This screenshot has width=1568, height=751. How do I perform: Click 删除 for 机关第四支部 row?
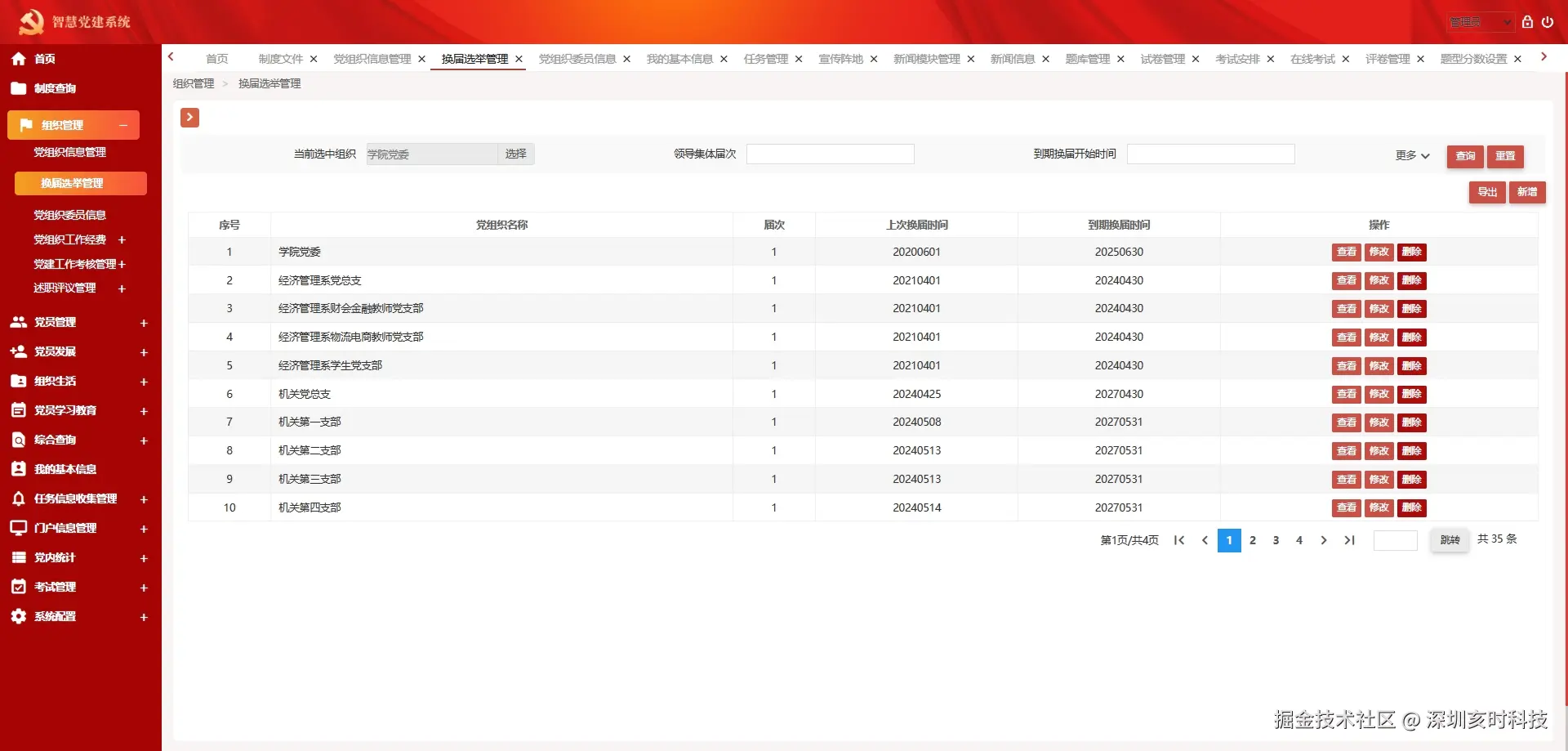(1412, 507)
